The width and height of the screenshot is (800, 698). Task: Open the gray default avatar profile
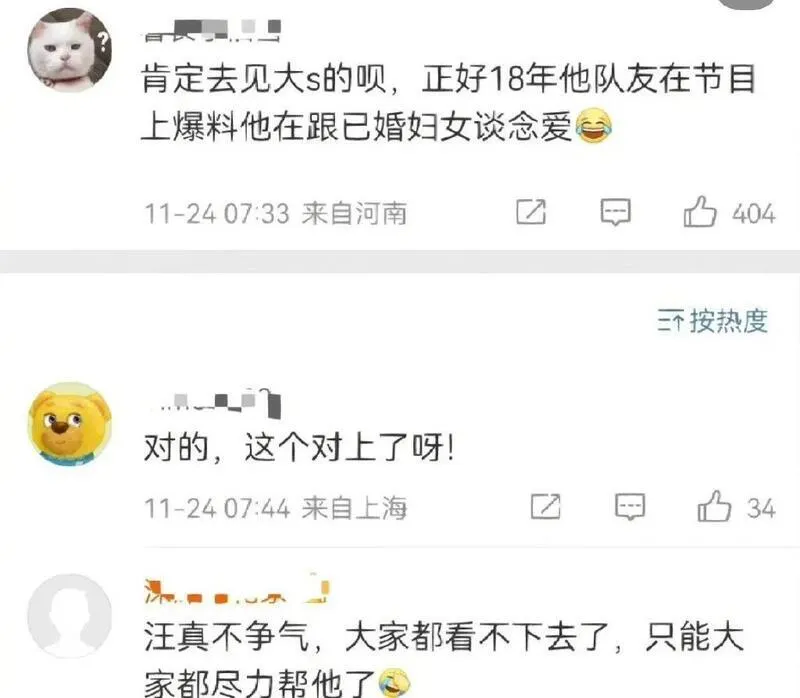69,616
